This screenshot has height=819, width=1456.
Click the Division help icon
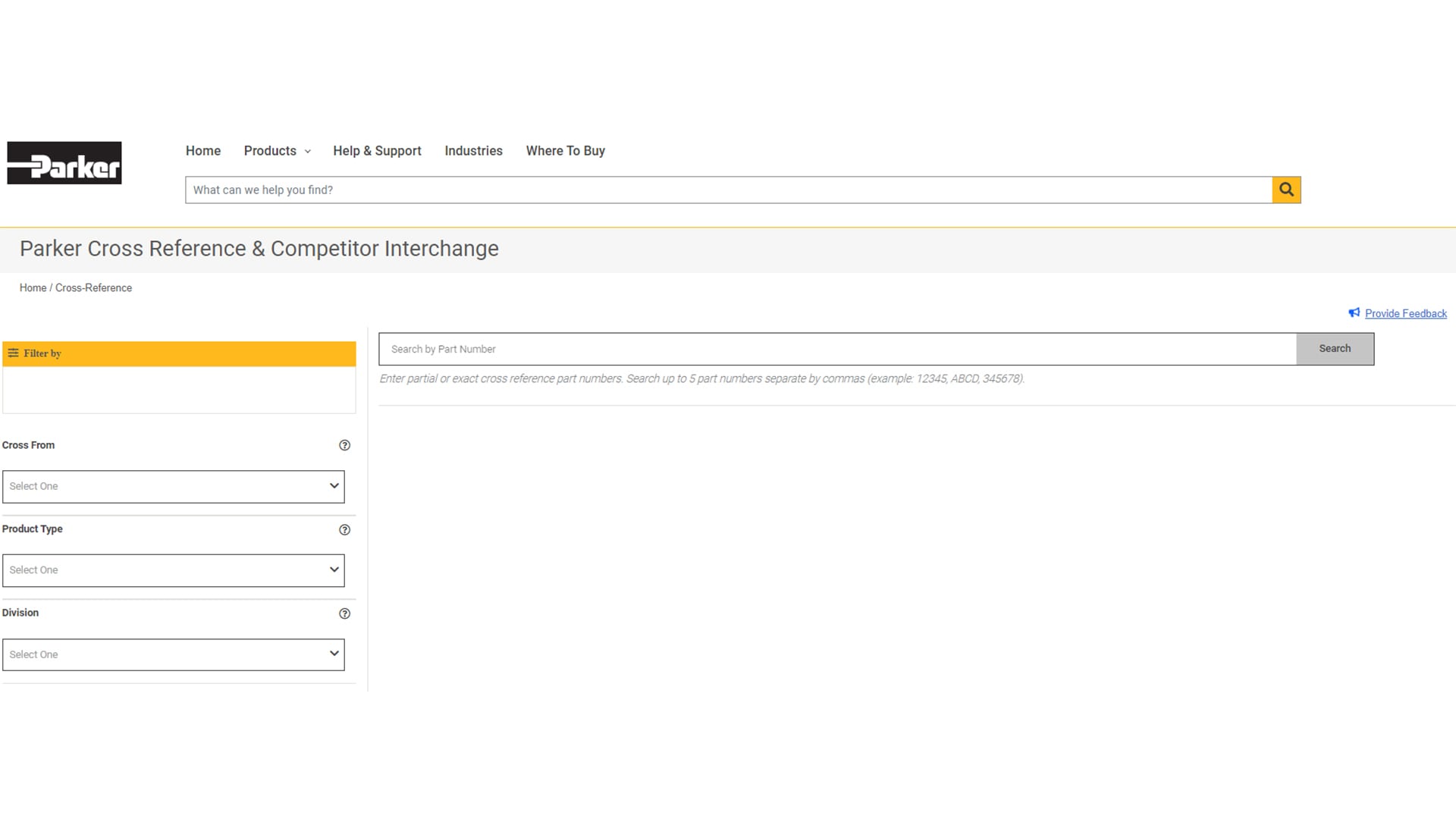click(x=344, y=613)
